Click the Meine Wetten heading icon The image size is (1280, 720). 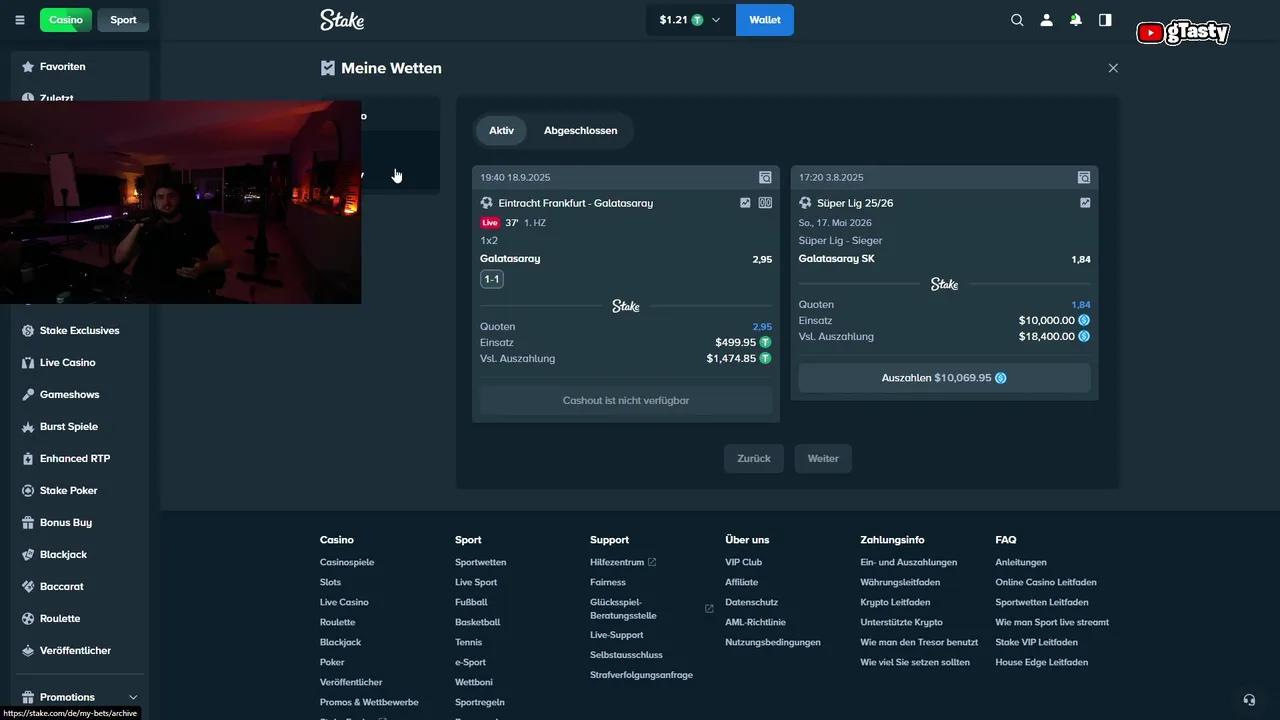[x=327, y=68]
